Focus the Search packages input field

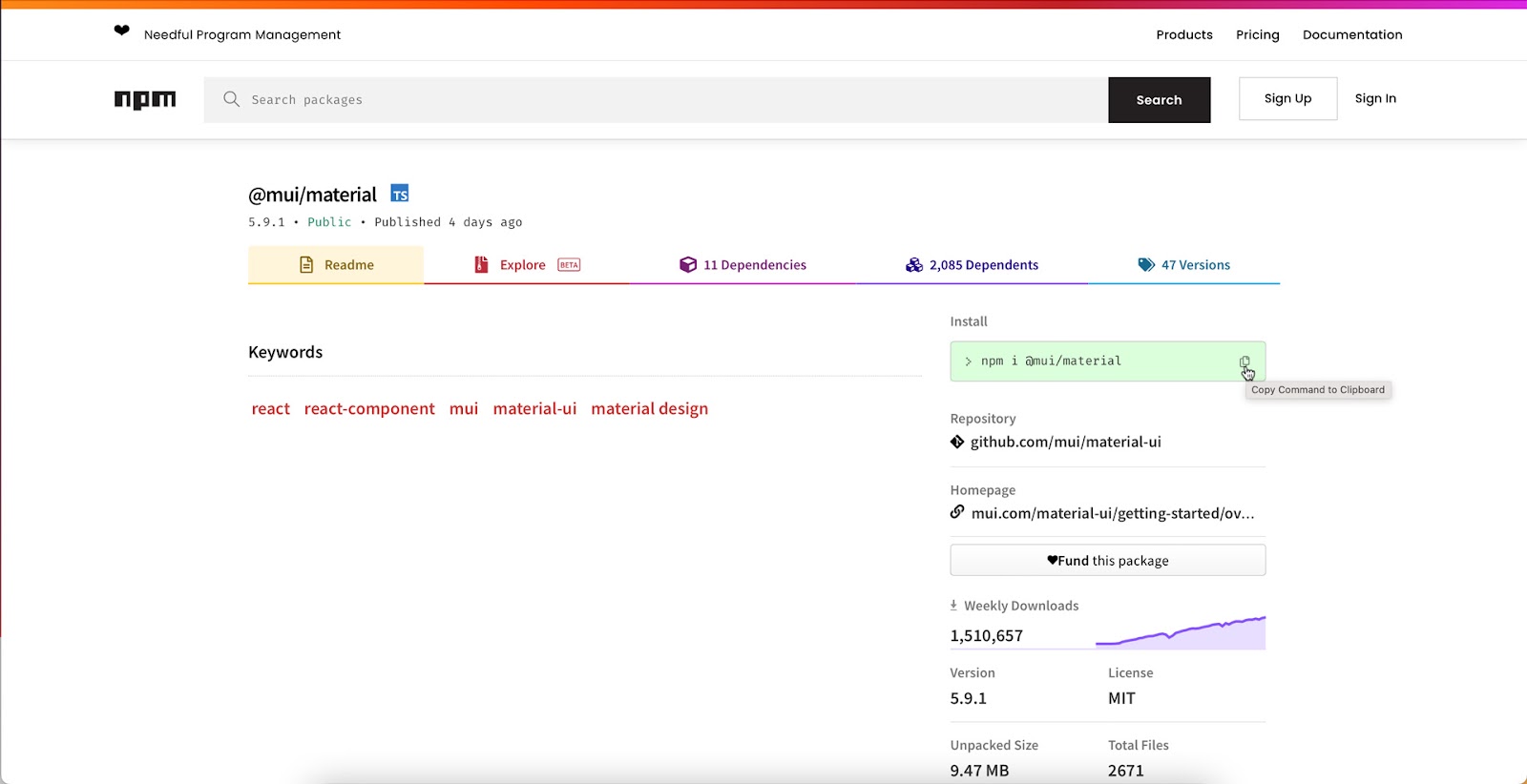[656, 100]
